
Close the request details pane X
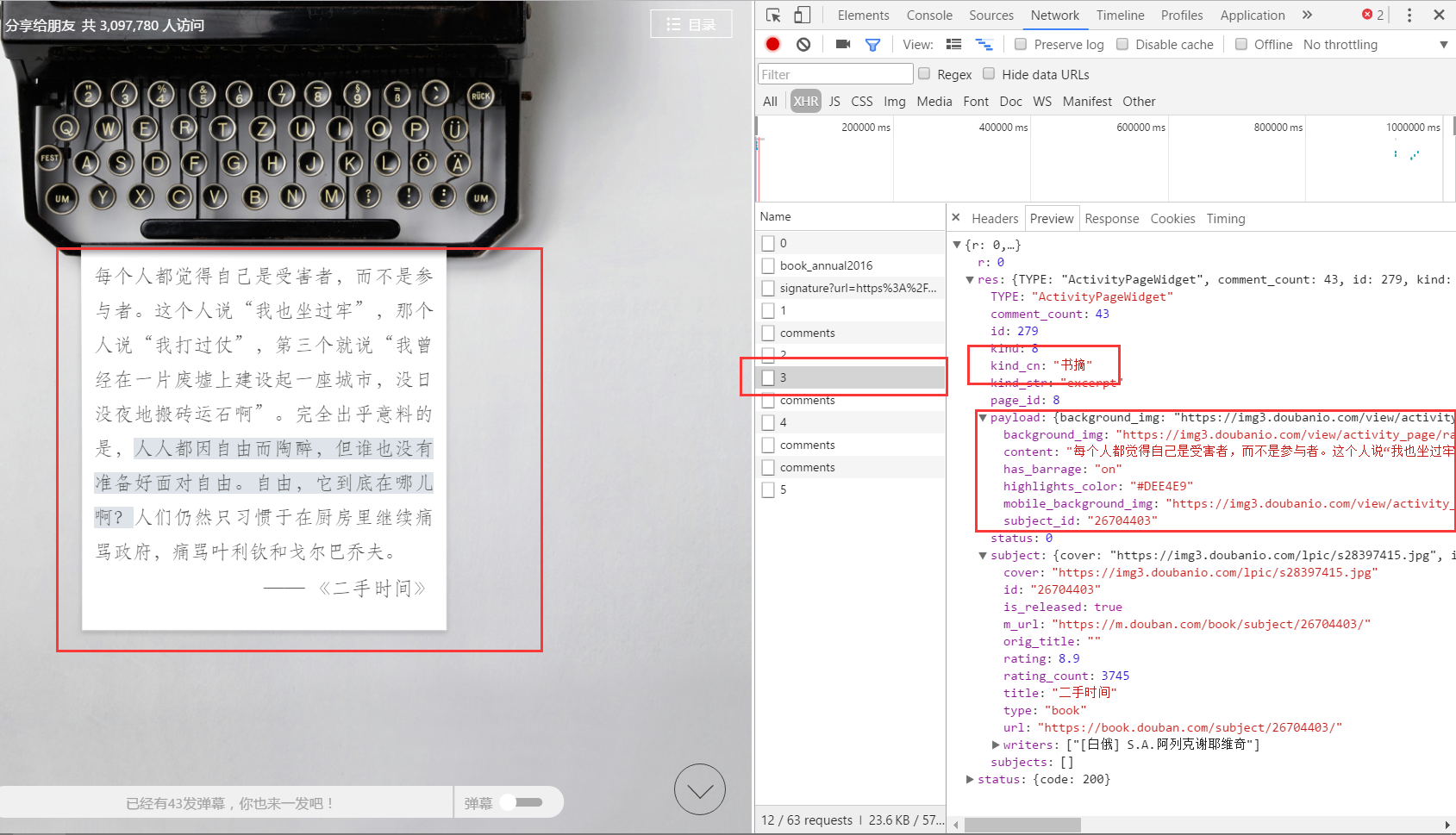coord(955,217)
